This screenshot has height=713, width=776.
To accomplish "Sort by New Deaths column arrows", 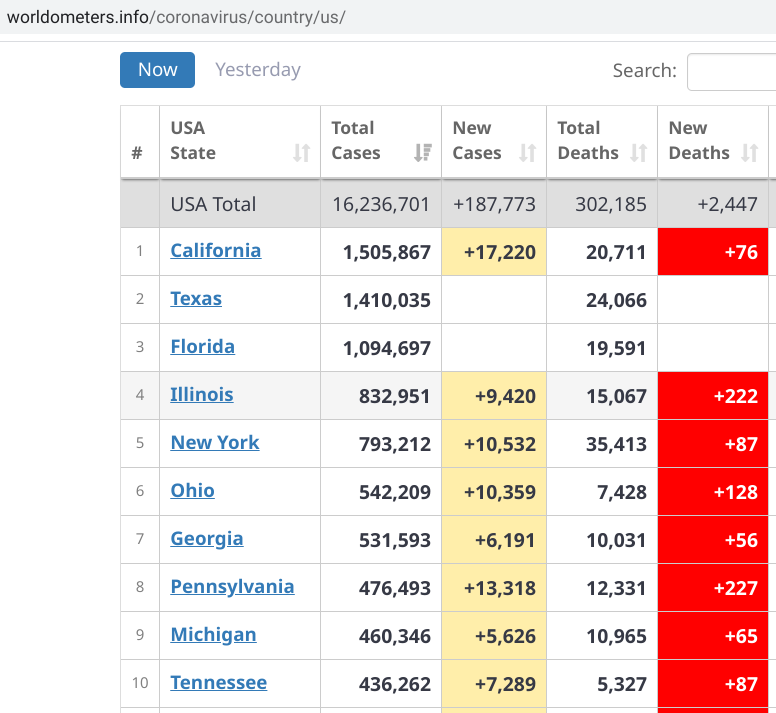I will 749,153.
